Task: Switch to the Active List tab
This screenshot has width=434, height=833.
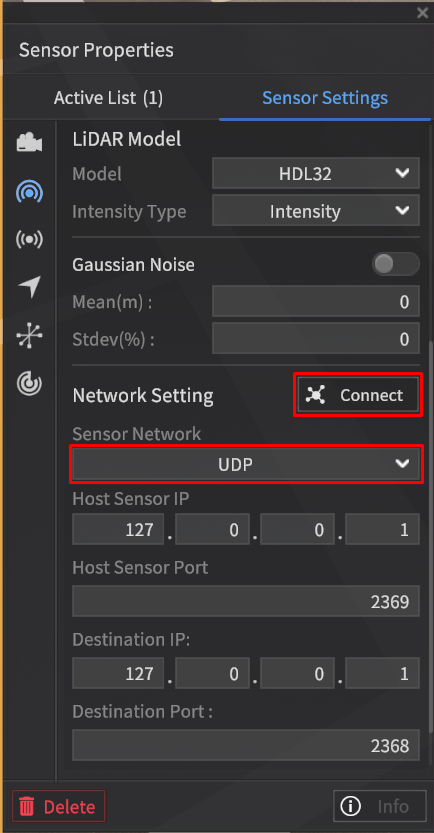Action: (x=108, y=98)
